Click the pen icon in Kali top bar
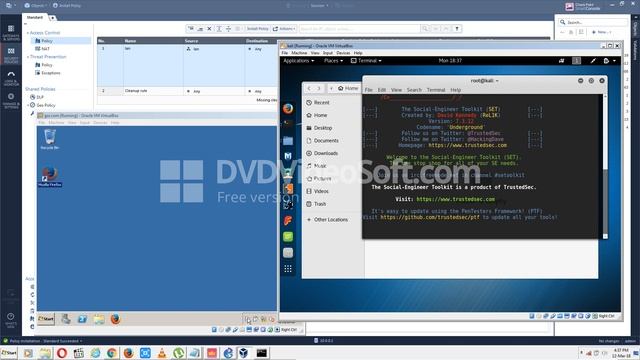This screenshot has width=640, height=360. (x=593, y=61)
